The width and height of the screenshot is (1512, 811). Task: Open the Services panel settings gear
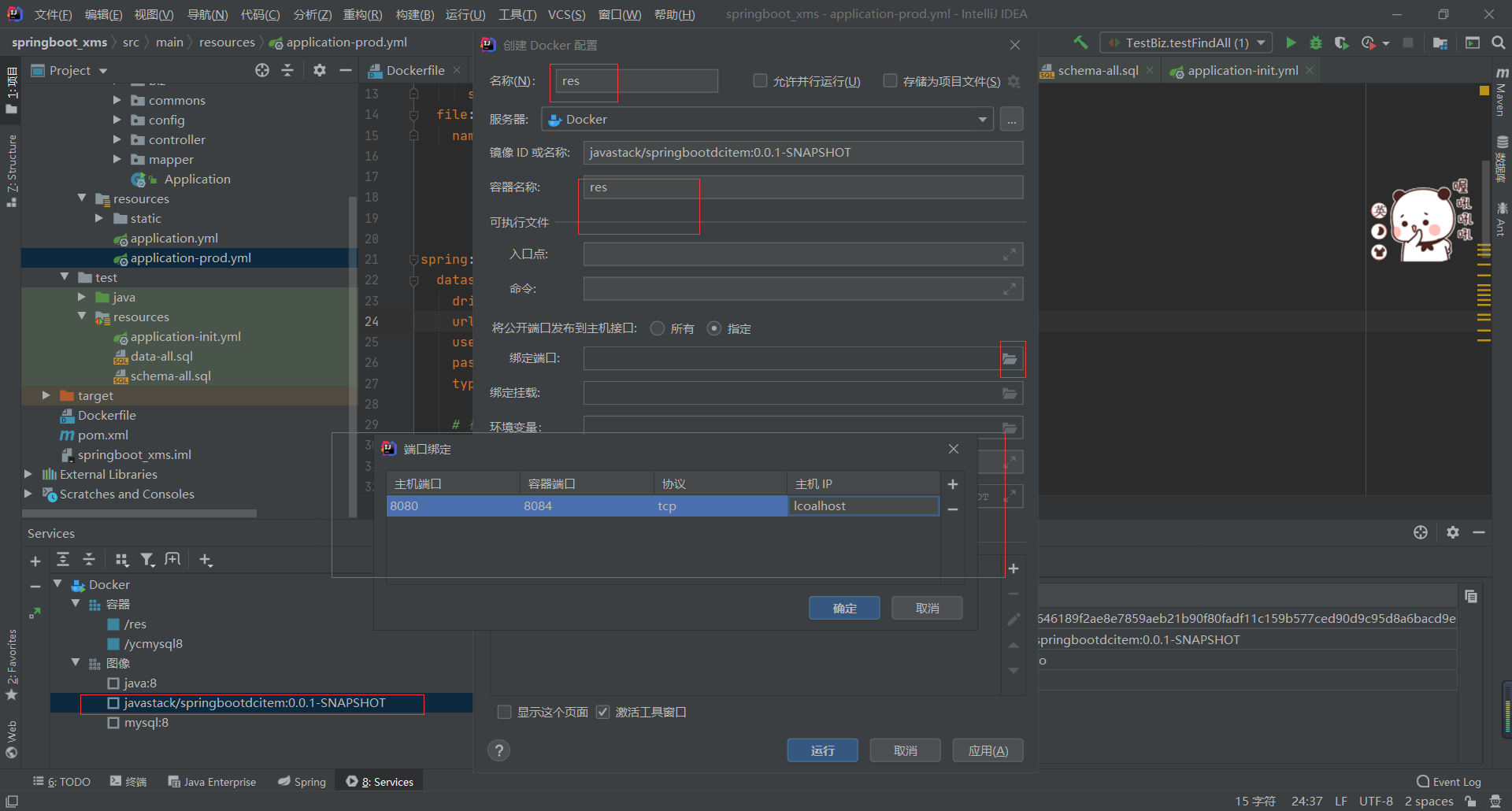point(1453,532)
